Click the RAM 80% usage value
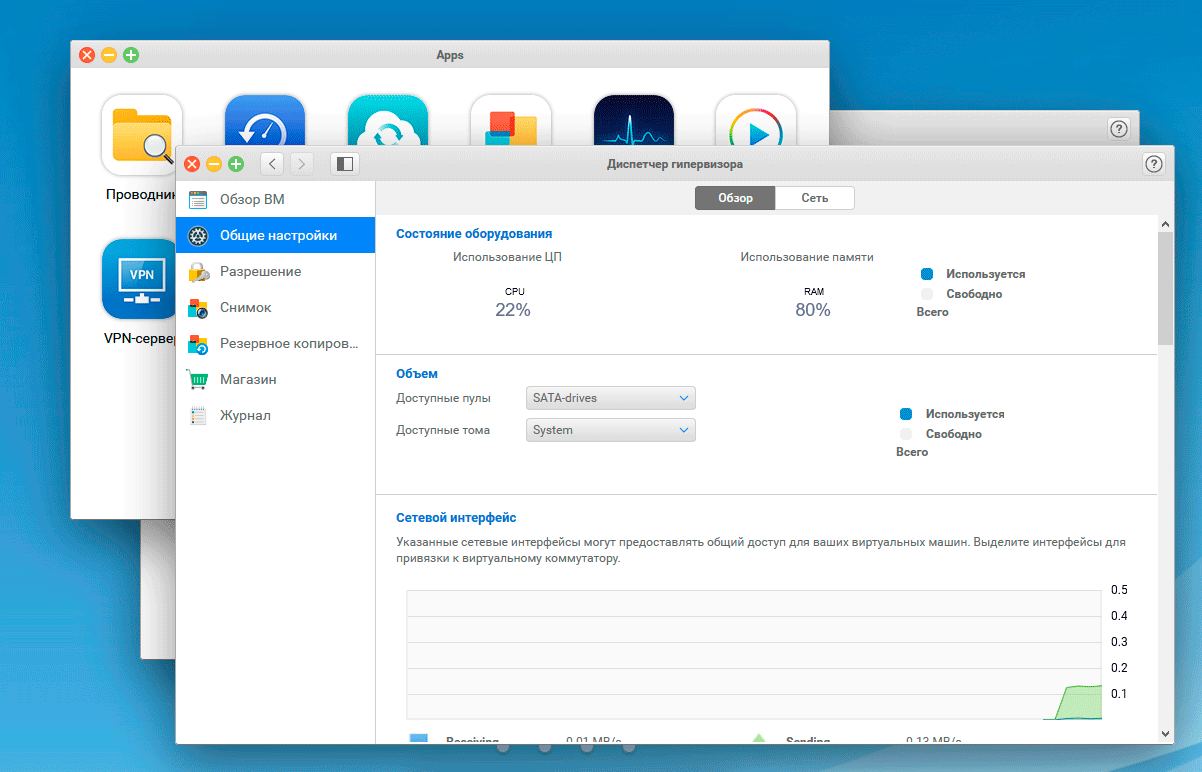 point(813,310)
